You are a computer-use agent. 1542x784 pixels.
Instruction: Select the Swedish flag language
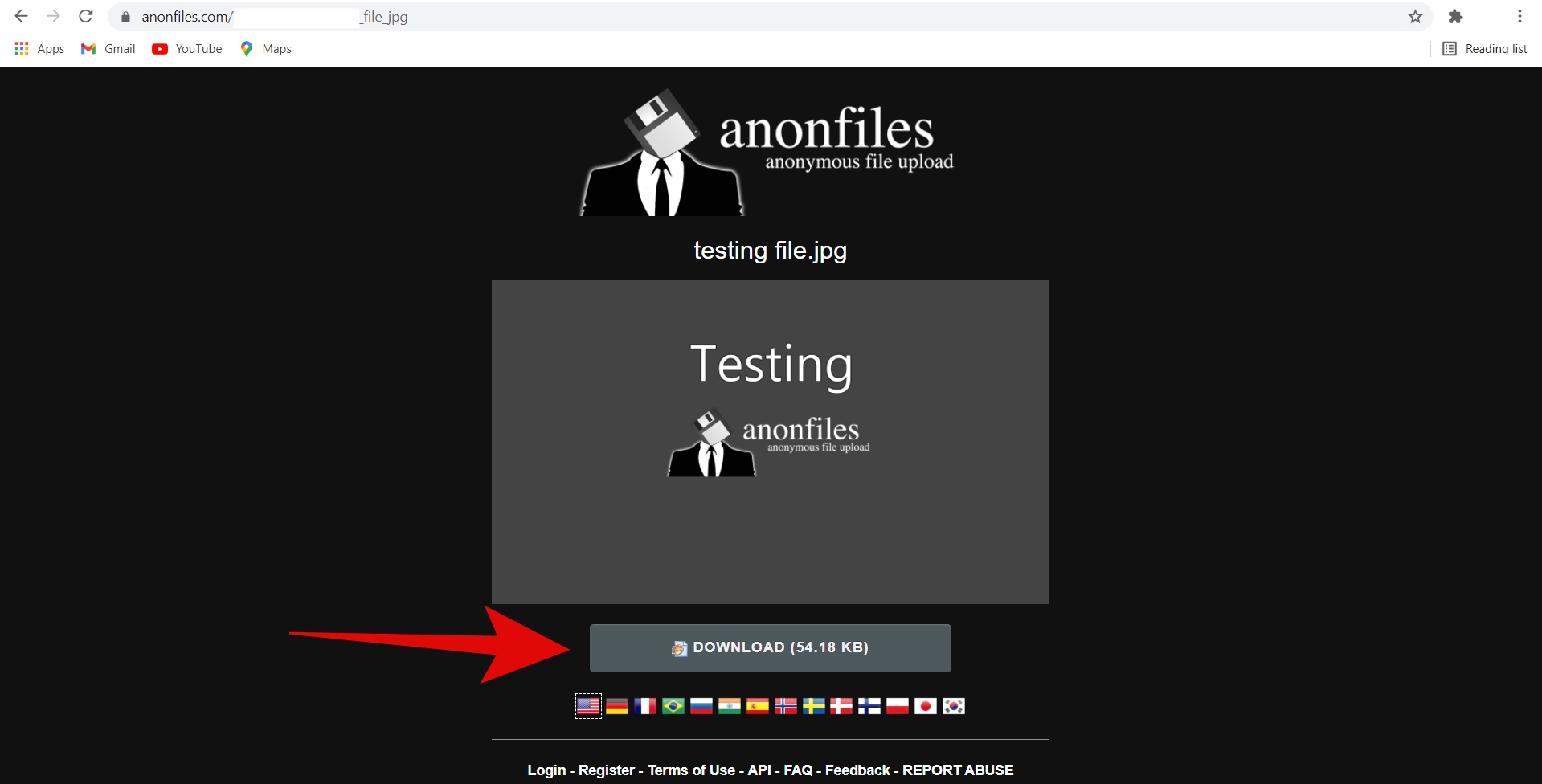coord(814,706)
